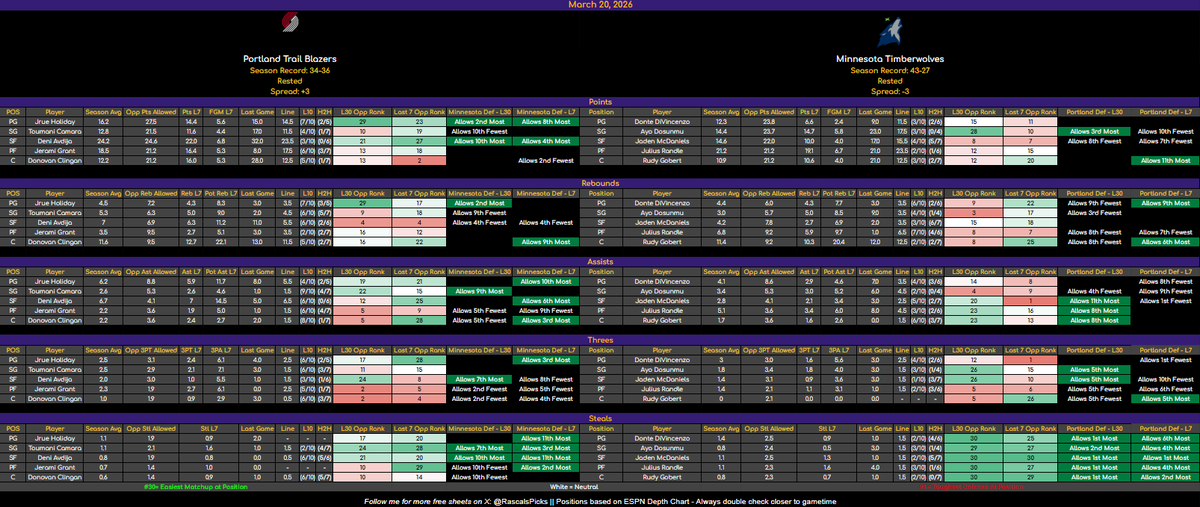Viewport: 1200px width, 507px height.
Task: Select the March 20, 2026 date header
Action: (x=600, y=4)
